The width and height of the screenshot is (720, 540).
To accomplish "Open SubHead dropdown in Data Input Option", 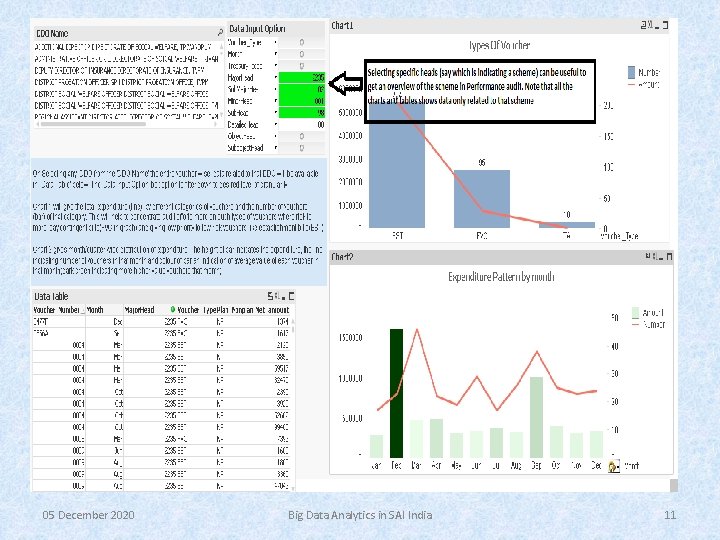I will click(276, 112).
